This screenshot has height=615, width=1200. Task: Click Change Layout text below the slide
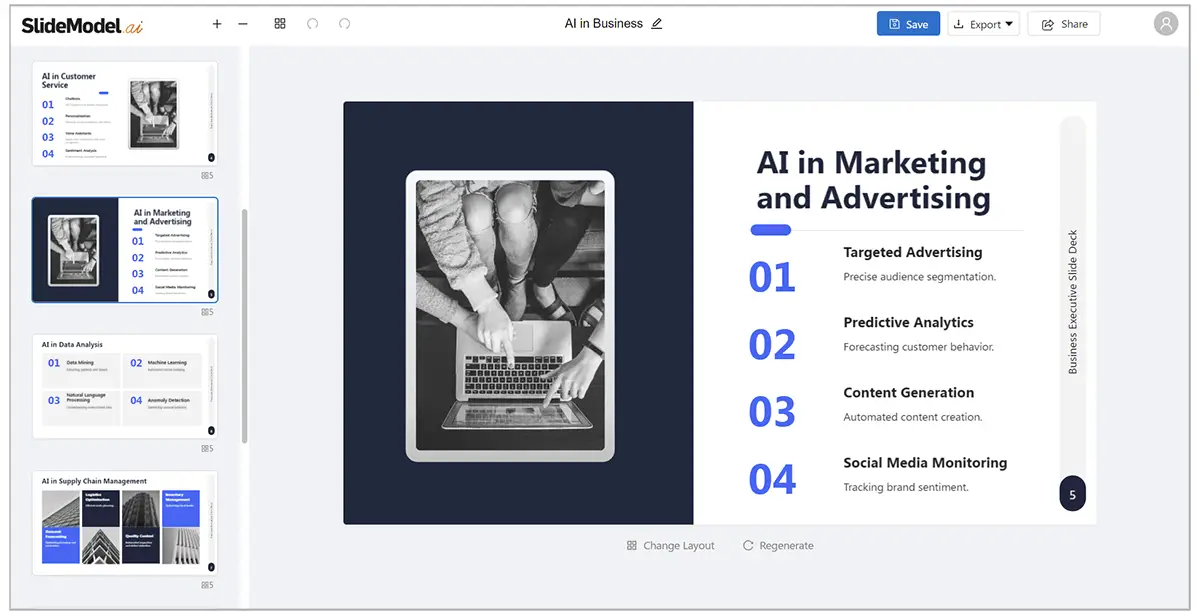679,546
